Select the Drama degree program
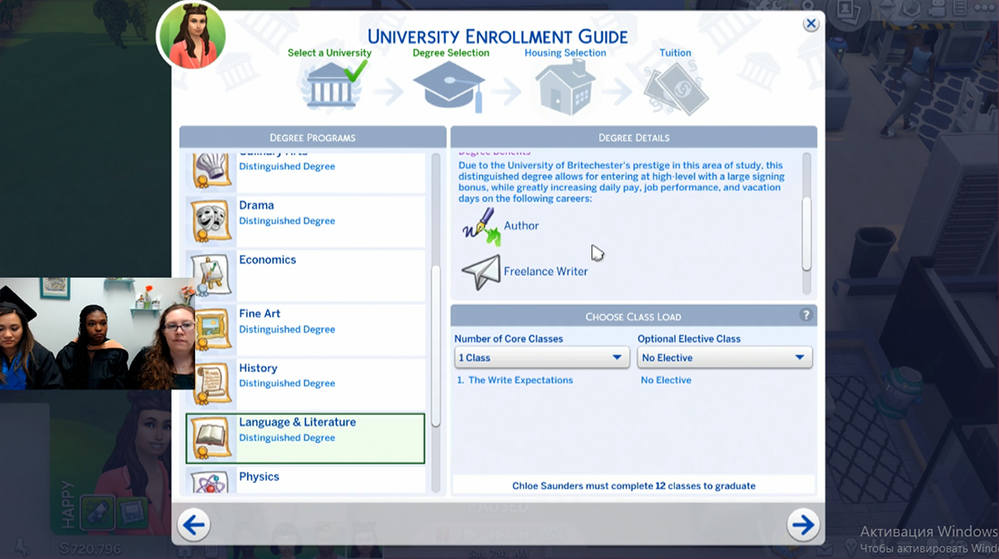999x559 pixels. (x=306, y=221)
